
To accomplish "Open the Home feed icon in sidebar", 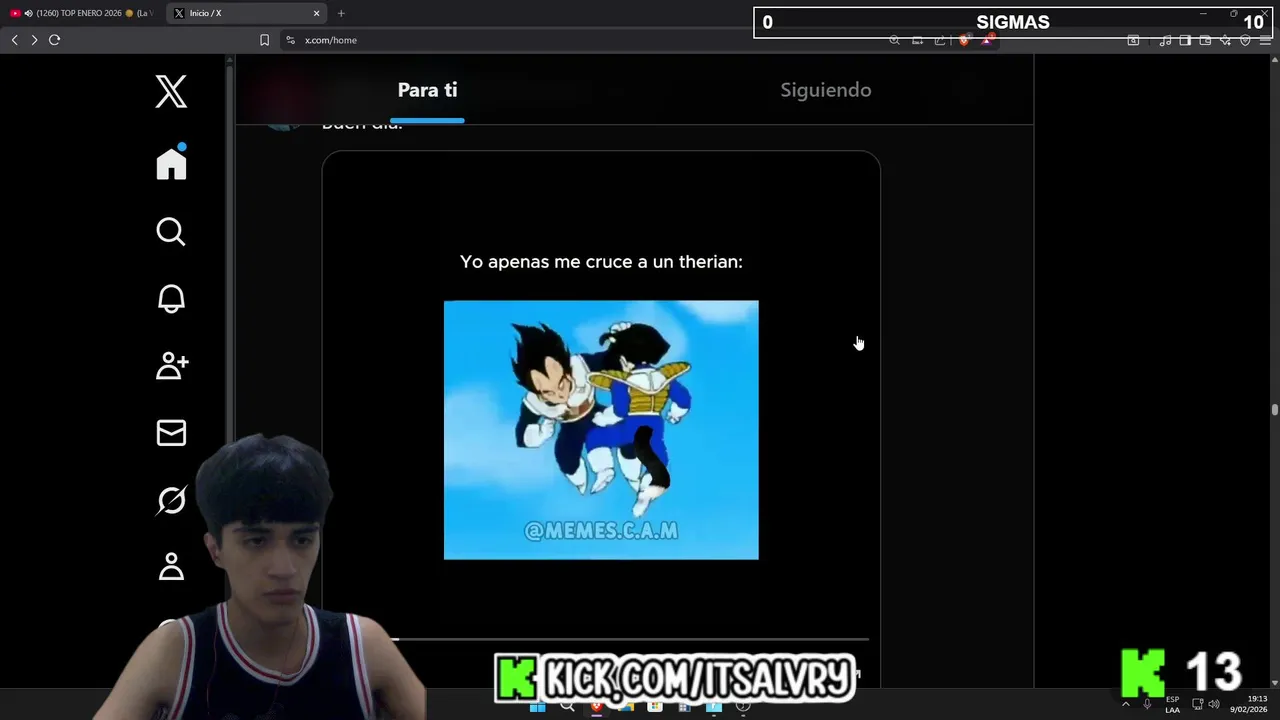I will point(171,163).
